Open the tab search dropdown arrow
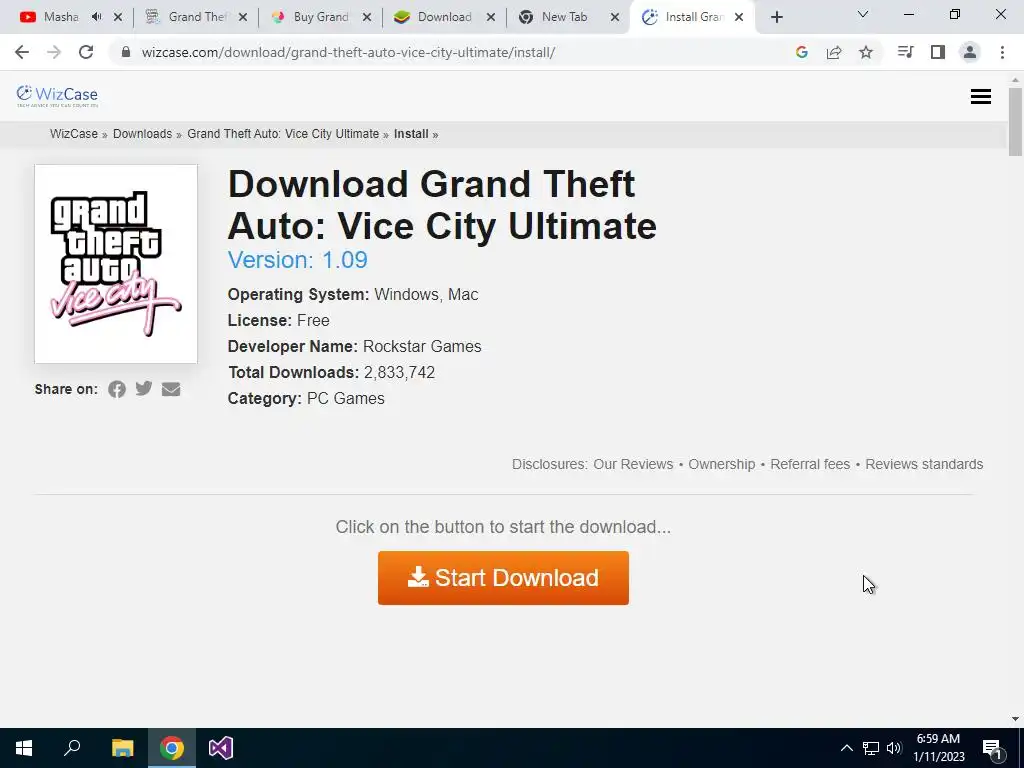This screenshot has width=1024, height=768. coord(863,14)
